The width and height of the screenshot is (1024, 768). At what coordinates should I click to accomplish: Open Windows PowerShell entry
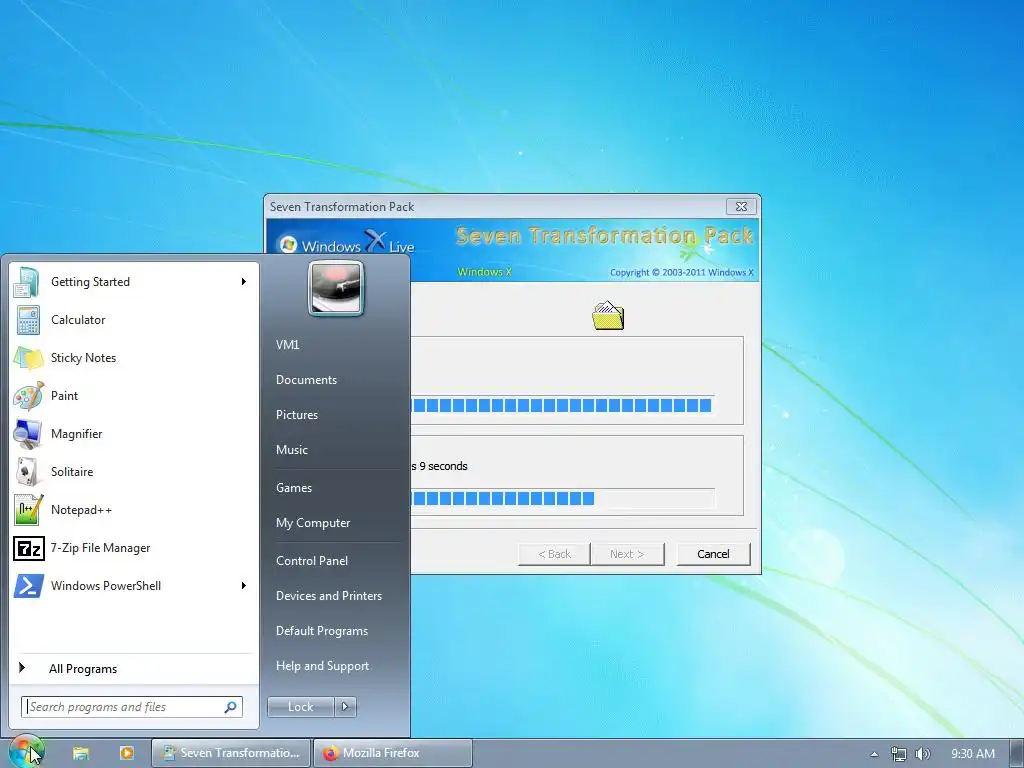[x=133, y=586]
